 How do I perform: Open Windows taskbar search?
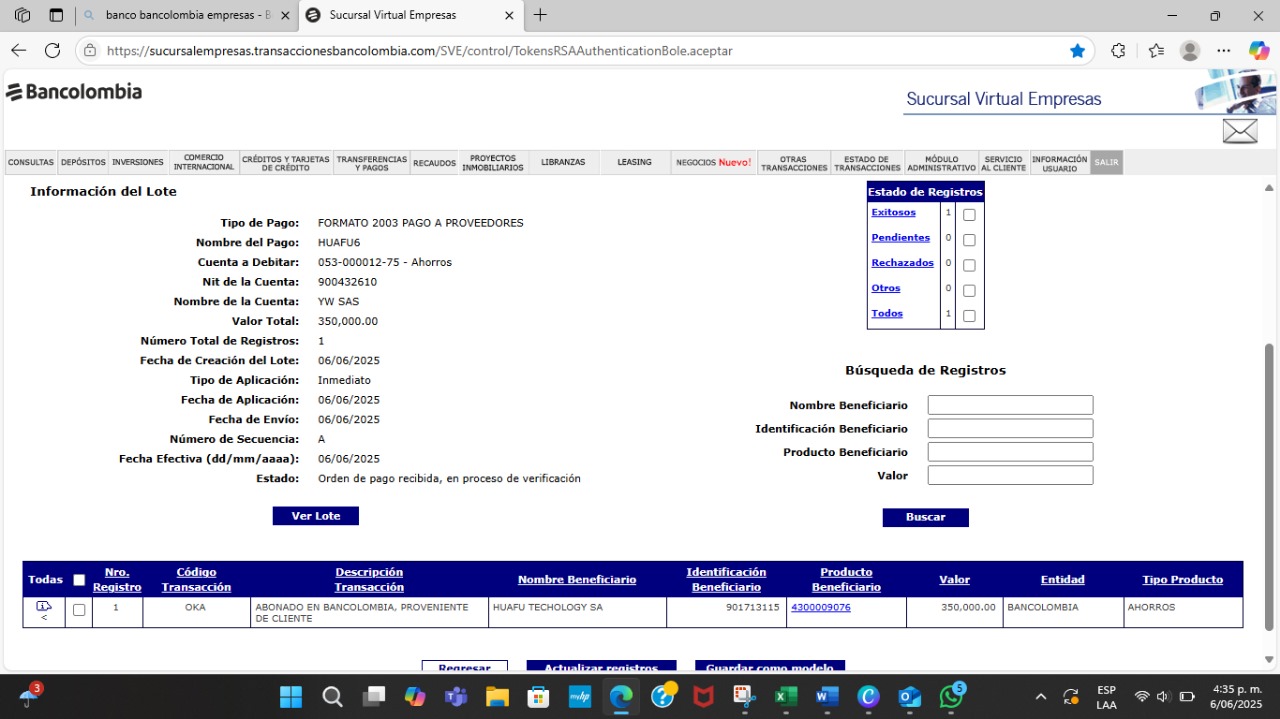(x=332, y=696)
